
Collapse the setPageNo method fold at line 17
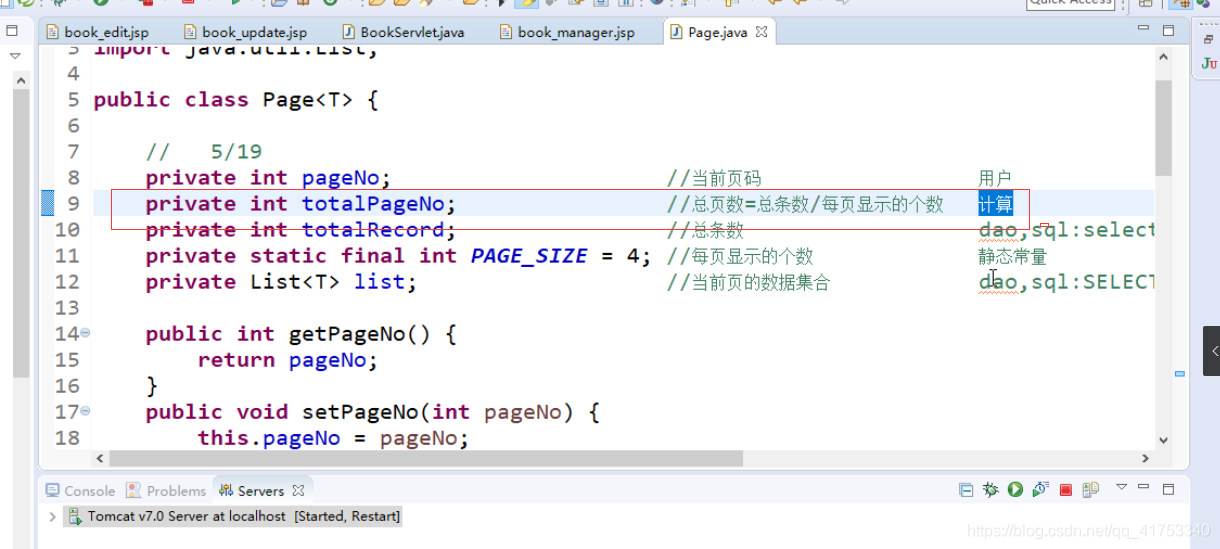85,411
